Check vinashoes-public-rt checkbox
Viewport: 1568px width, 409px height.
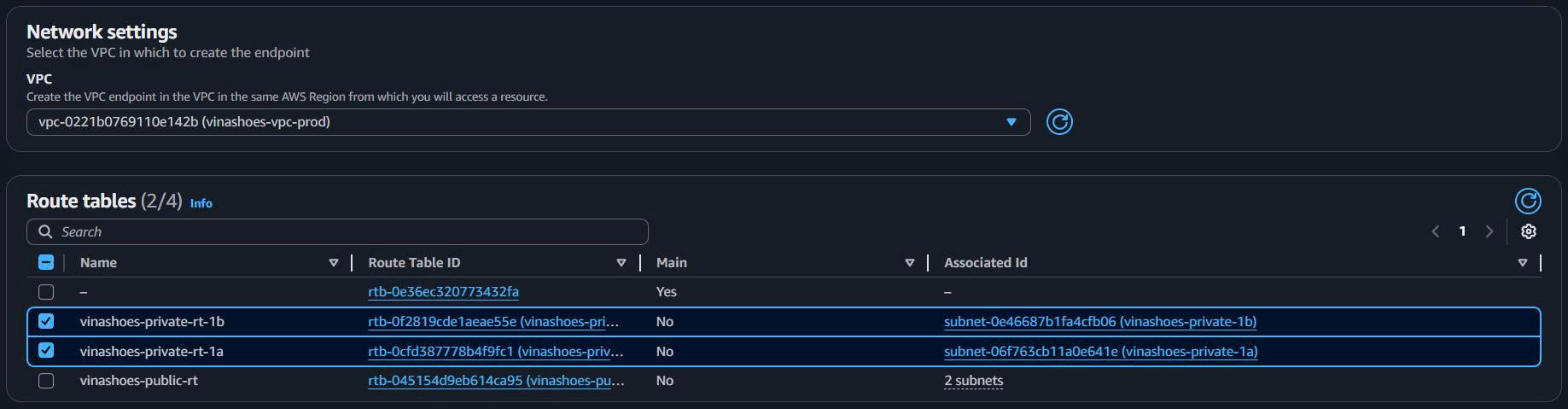pyautogui.click(x=46, y=381)
